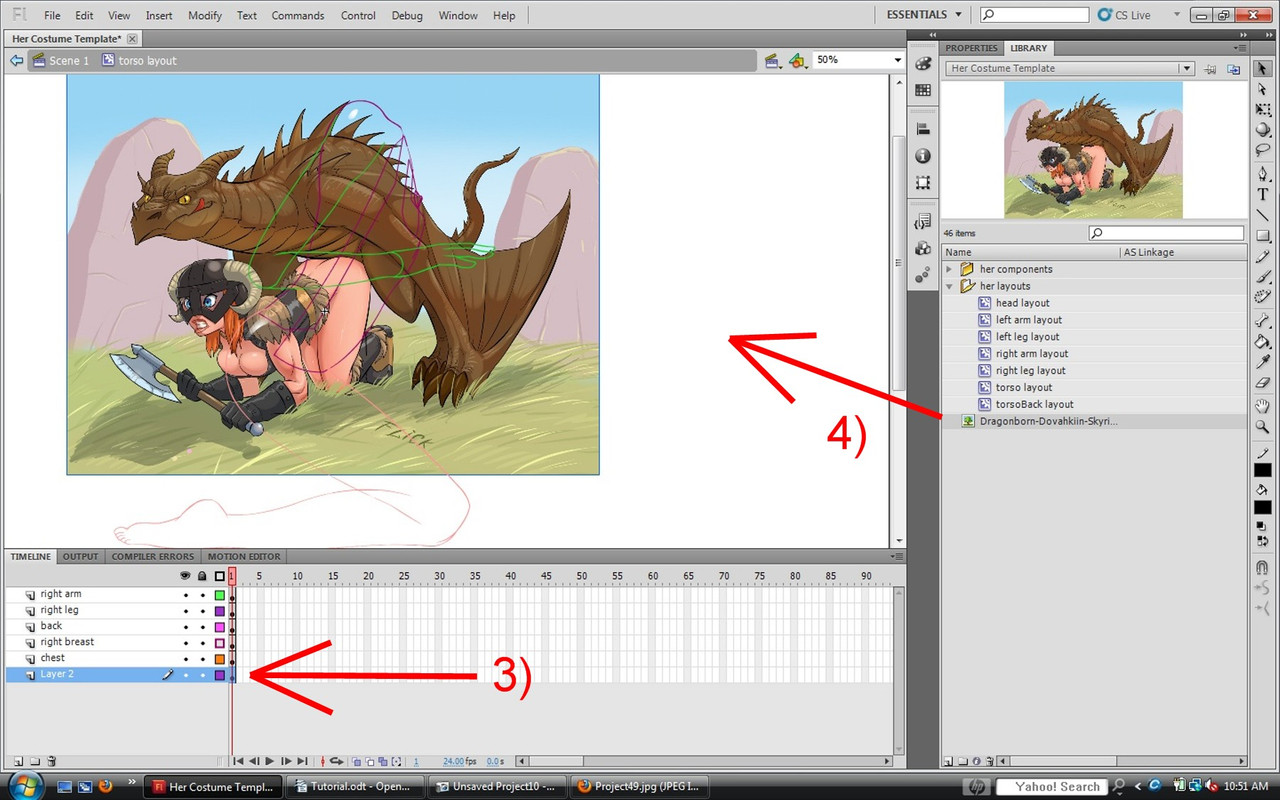The width and height of the screenshot is (1280, 800).
Task: Open the Info panel icon
Action: (x=923, y=156)
